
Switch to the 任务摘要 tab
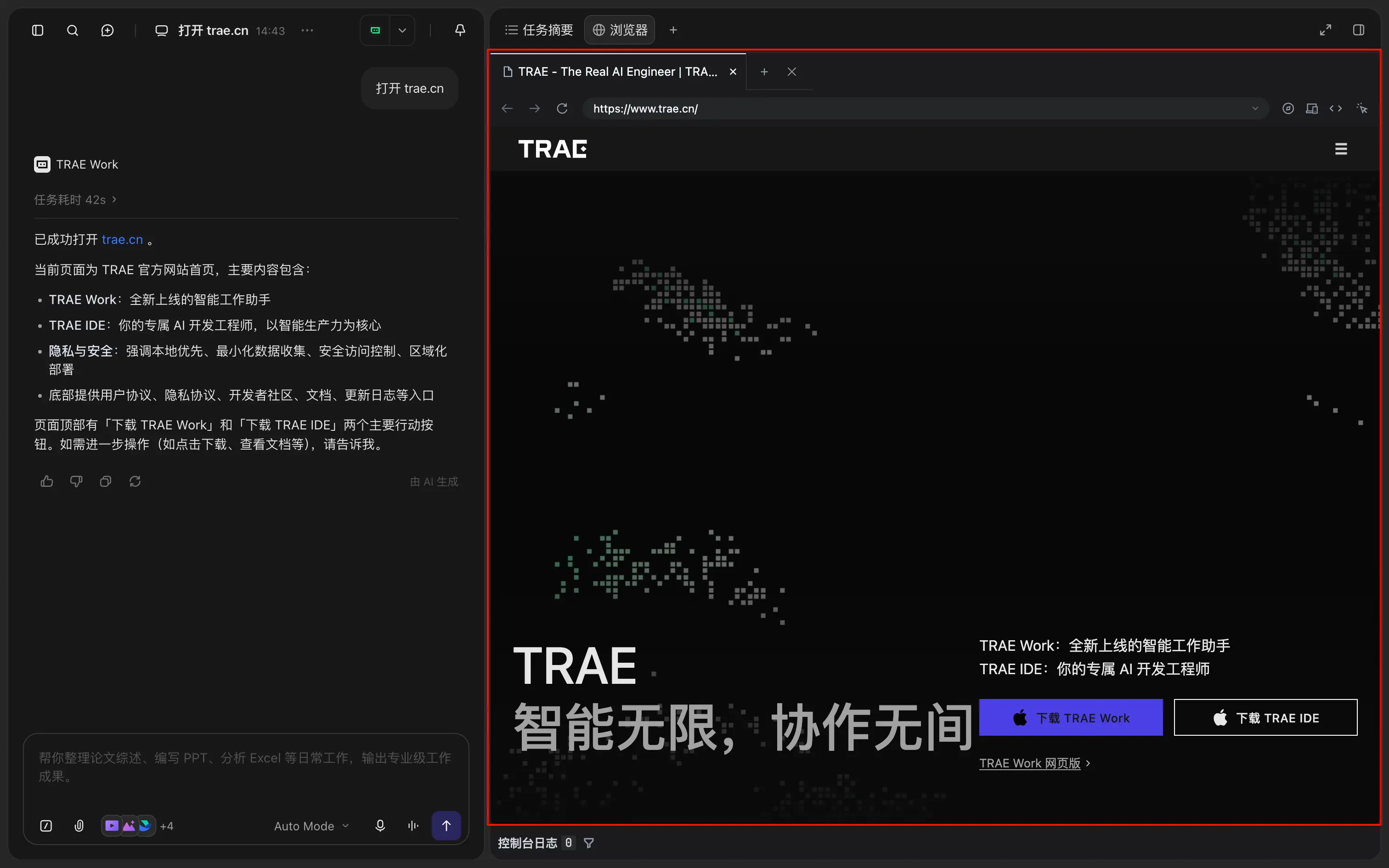click(x=539, y=30)
